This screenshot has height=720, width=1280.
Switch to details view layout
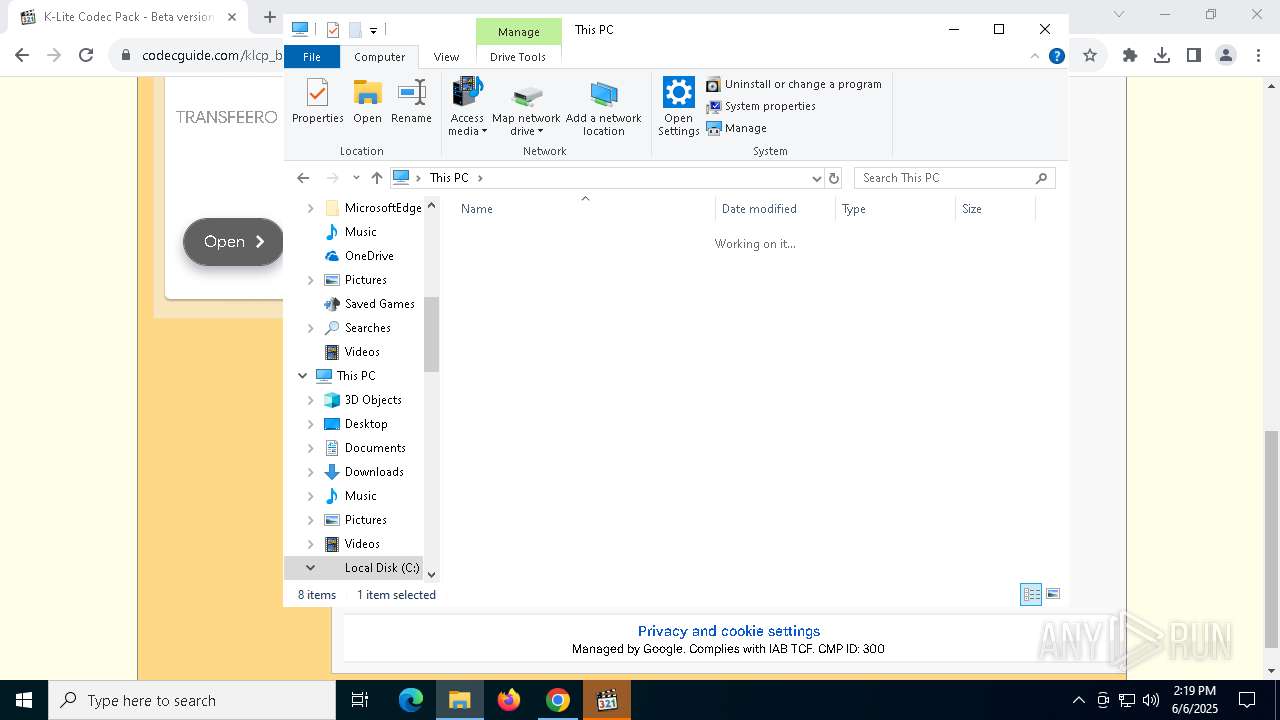1031,595
